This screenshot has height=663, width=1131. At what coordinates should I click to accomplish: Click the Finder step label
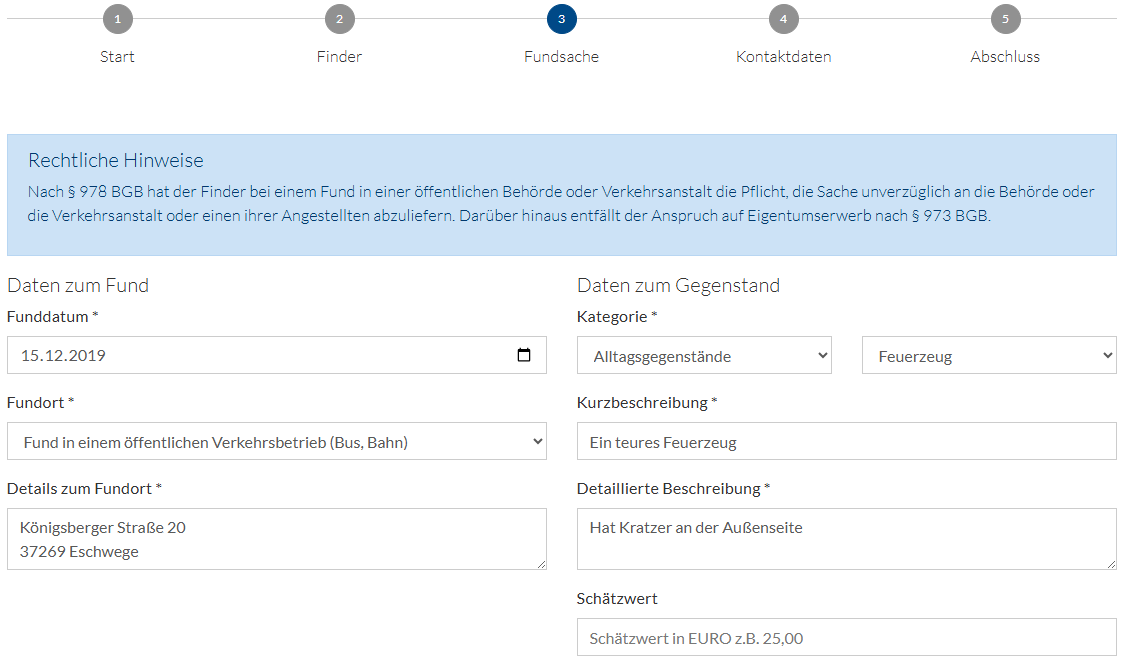(x=339, y=57)
